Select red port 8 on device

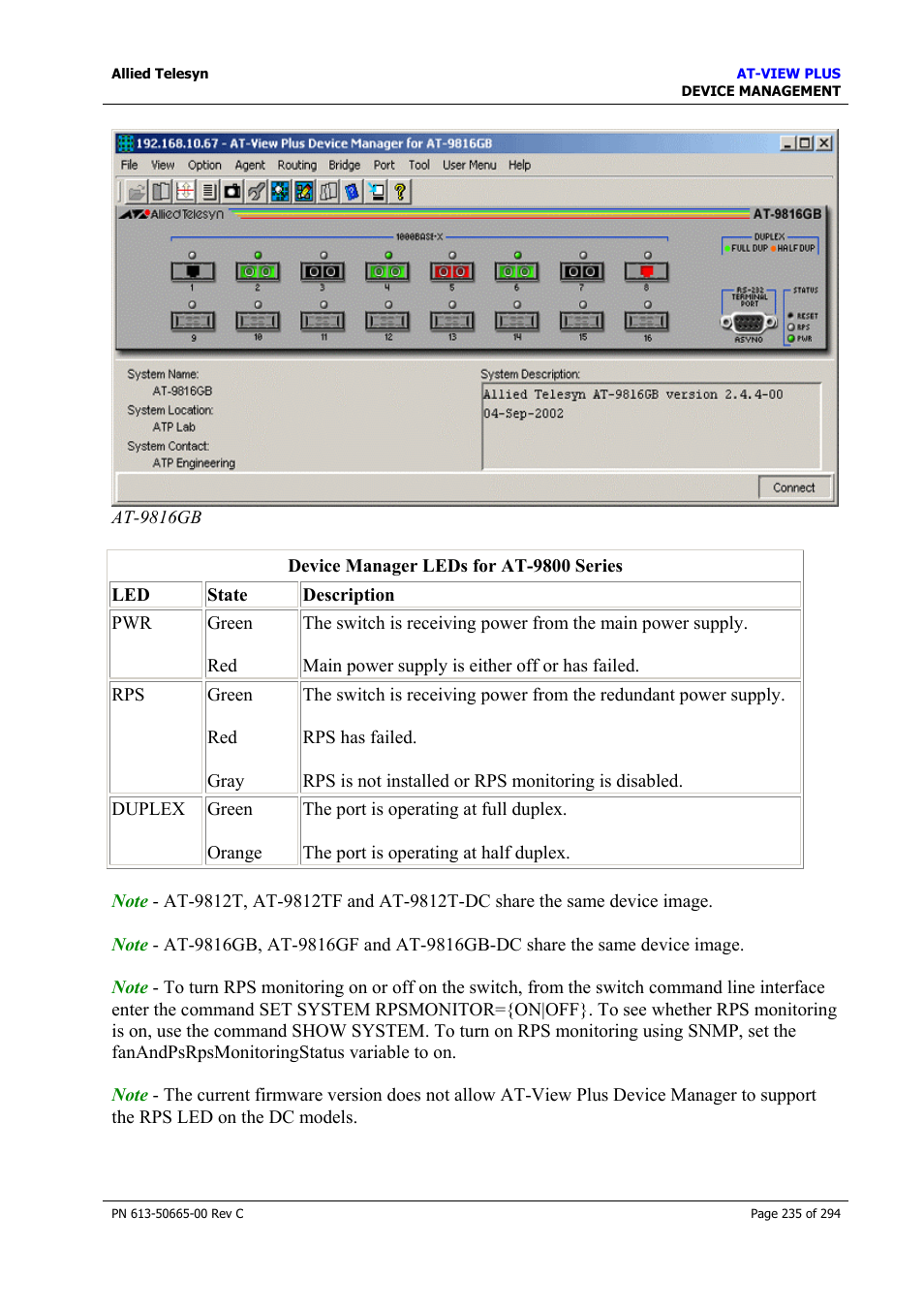[x=647, y=271]
